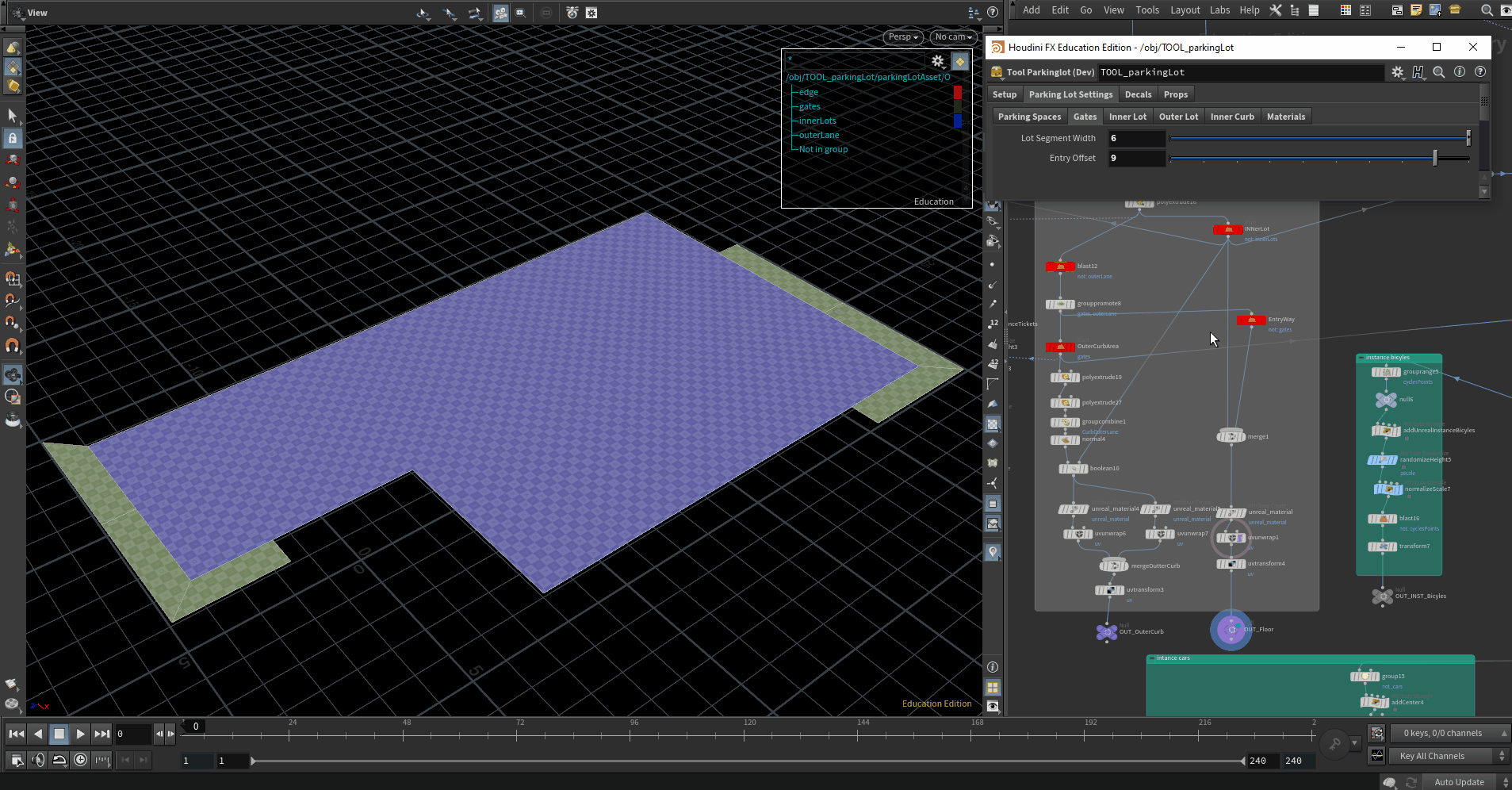1512x790 pixels.
Task: Open the Key All Channels dropdown
Action: pyautogui.click(x=1448, y=756)
